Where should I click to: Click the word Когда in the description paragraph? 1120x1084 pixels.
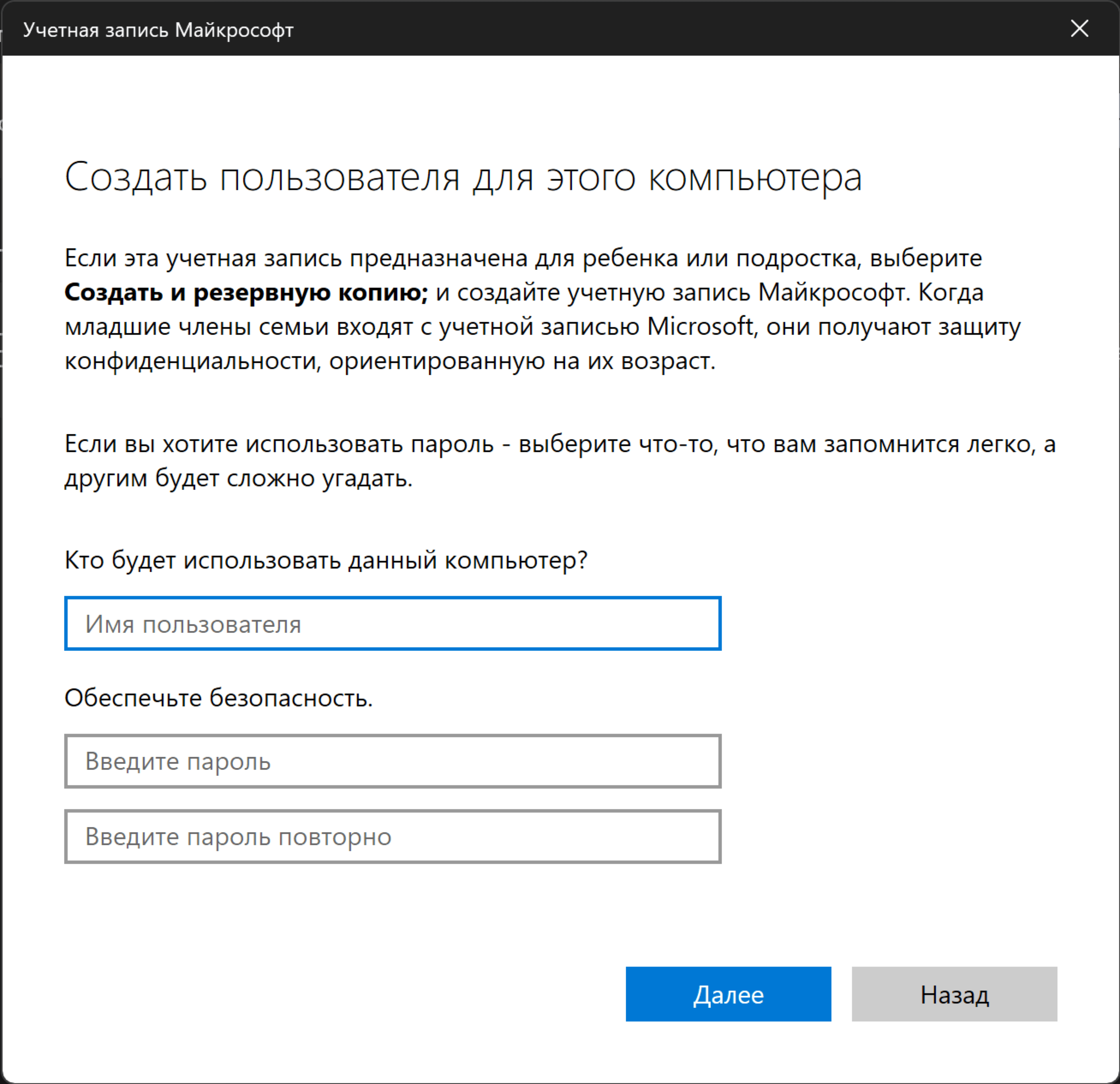(951, 293)
